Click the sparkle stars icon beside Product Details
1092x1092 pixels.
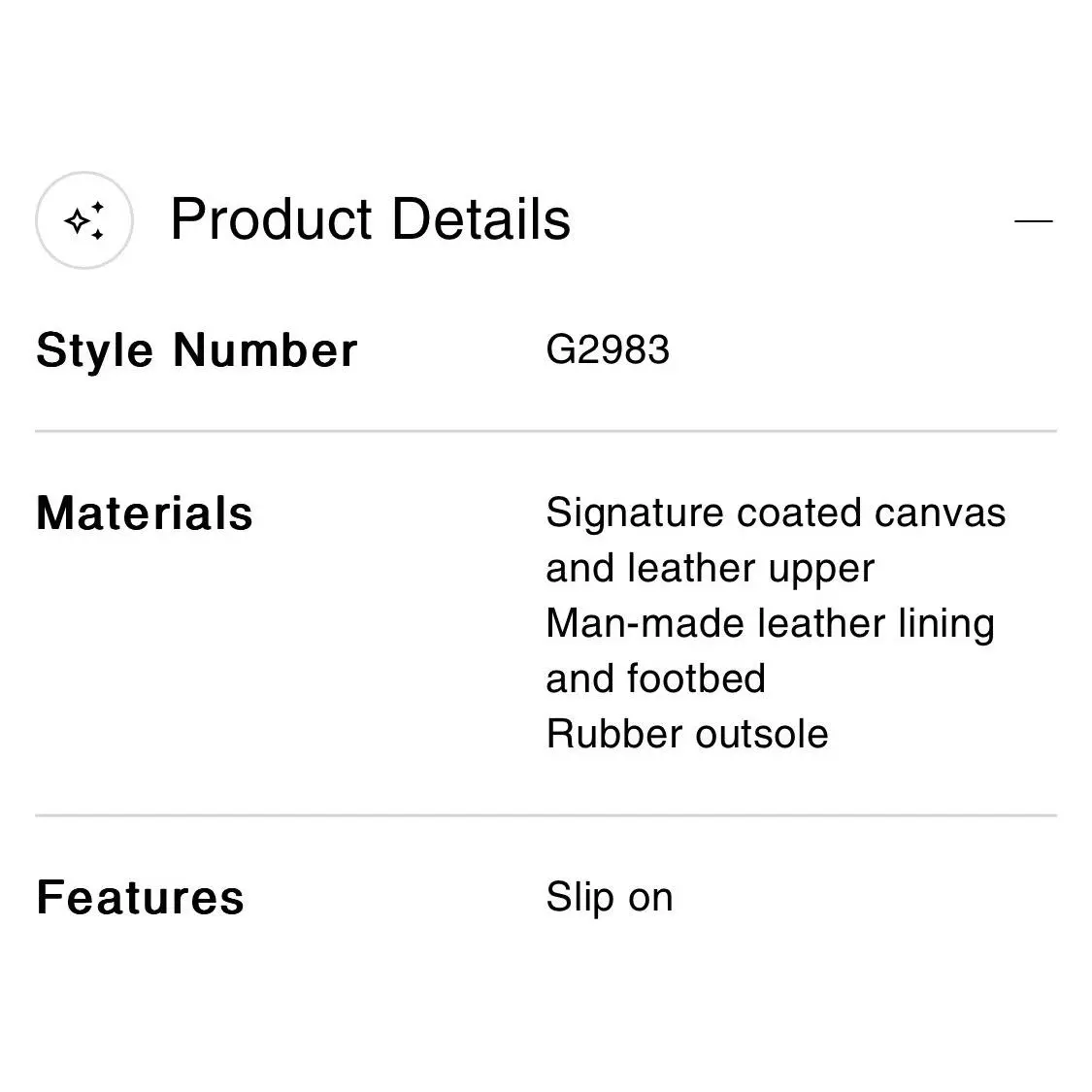click(84, 220)
